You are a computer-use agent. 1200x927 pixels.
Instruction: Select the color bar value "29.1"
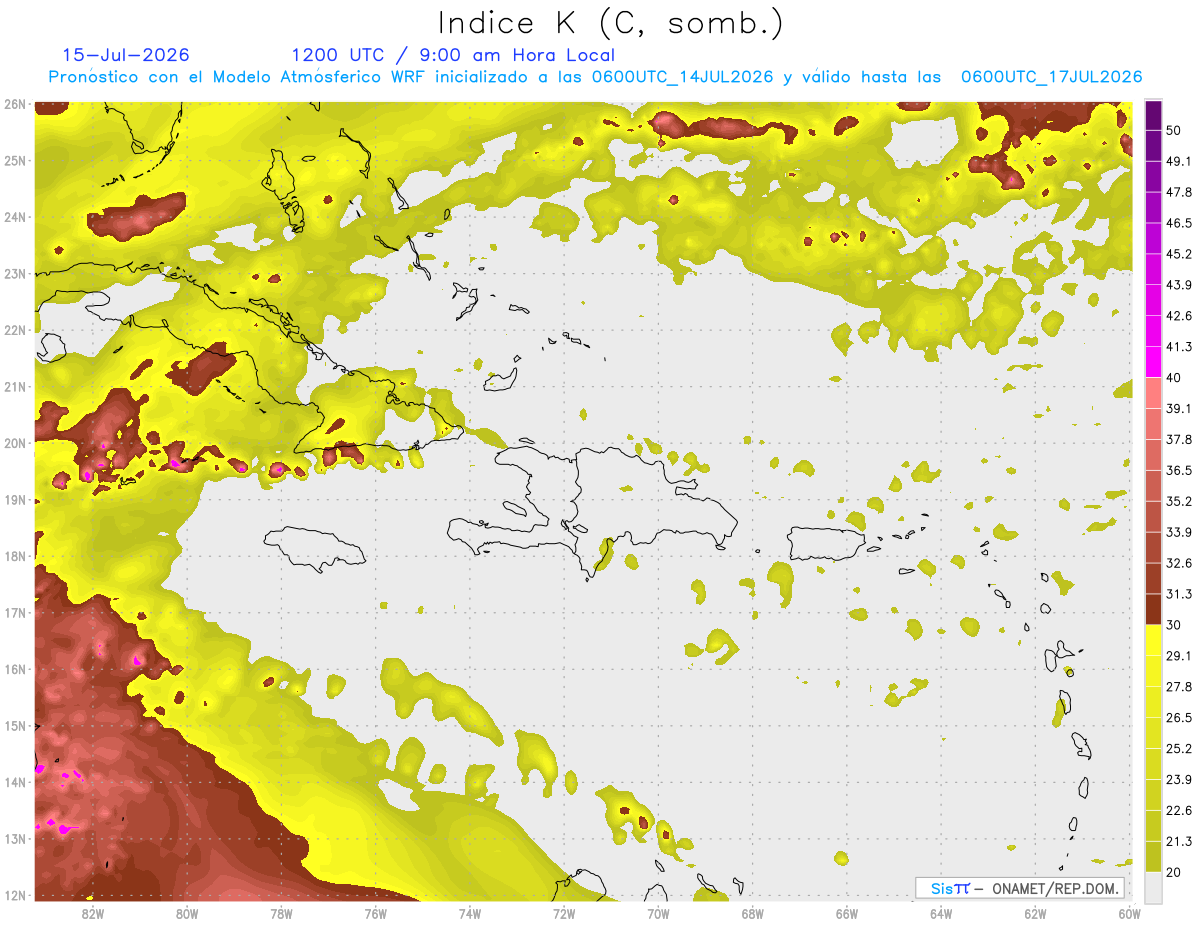(1180, 655)
